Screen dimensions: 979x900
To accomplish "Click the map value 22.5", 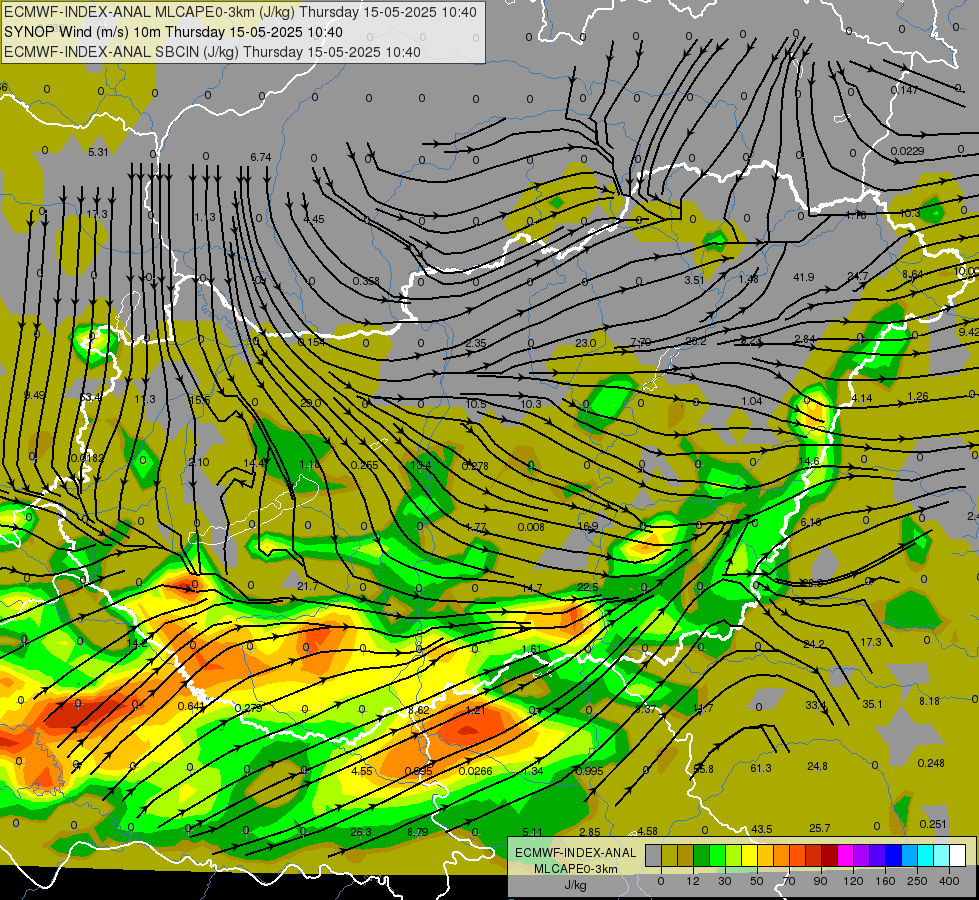I will [x=588, y=587].
